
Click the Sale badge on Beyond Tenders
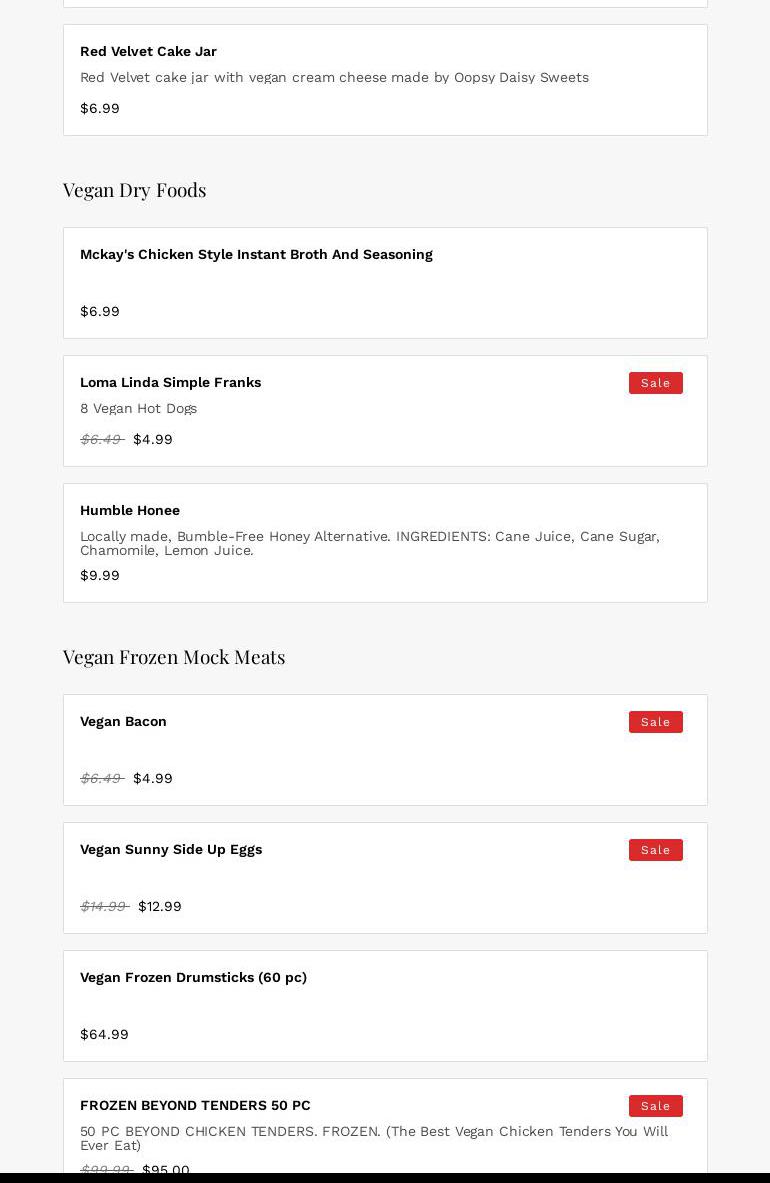click(x=655, y=1106)
